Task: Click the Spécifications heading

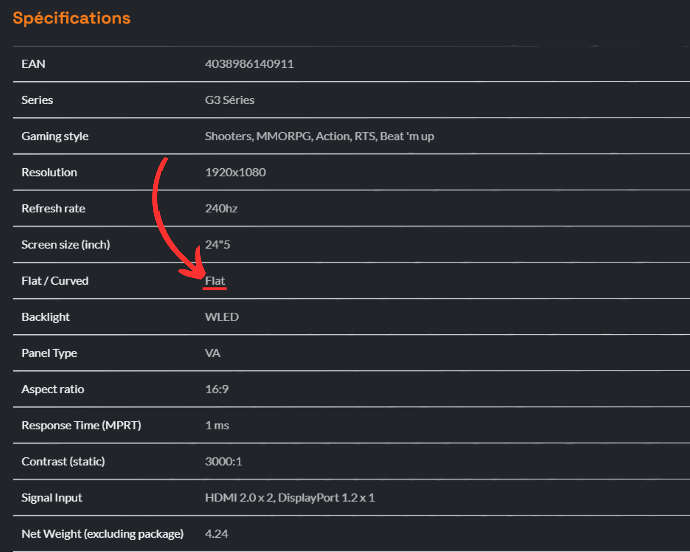Action: coord(71,18)
